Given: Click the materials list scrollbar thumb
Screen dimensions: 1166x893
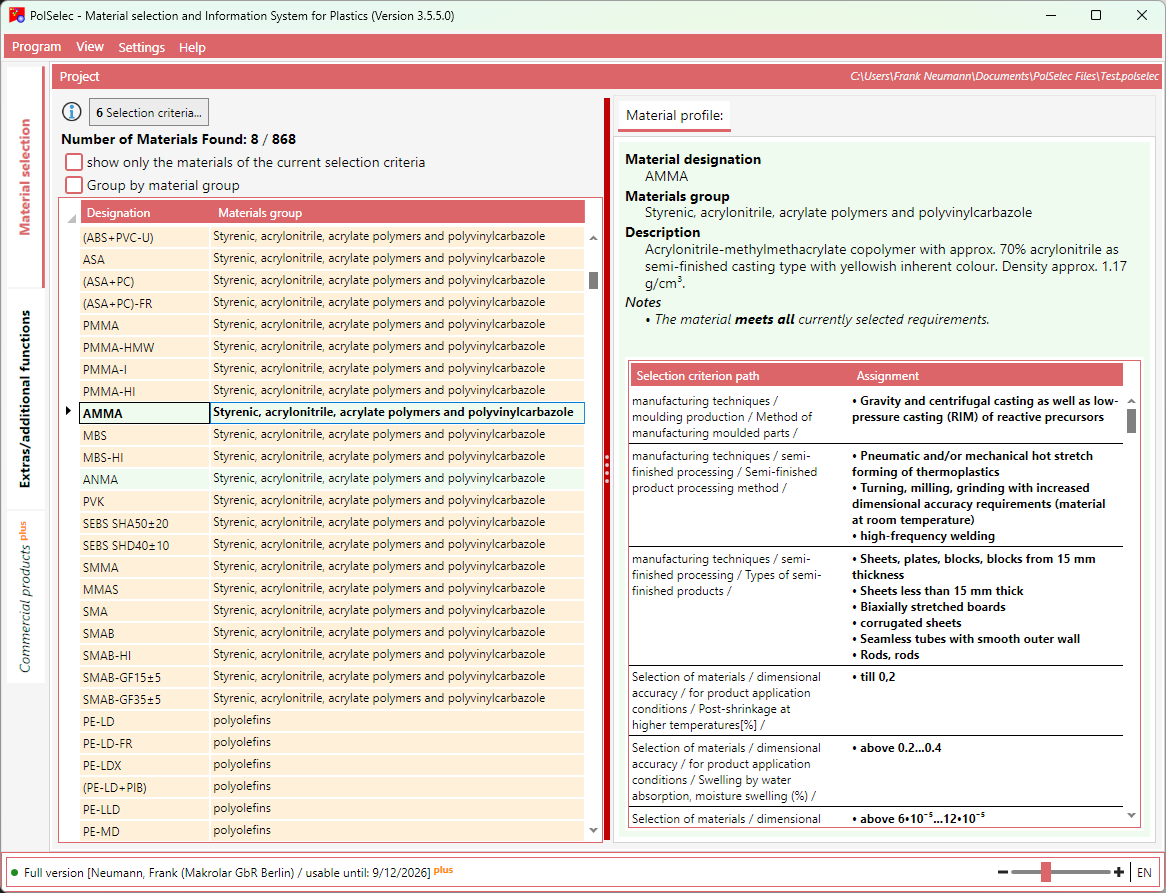Looking at the screenshot, I should [593, 280].
